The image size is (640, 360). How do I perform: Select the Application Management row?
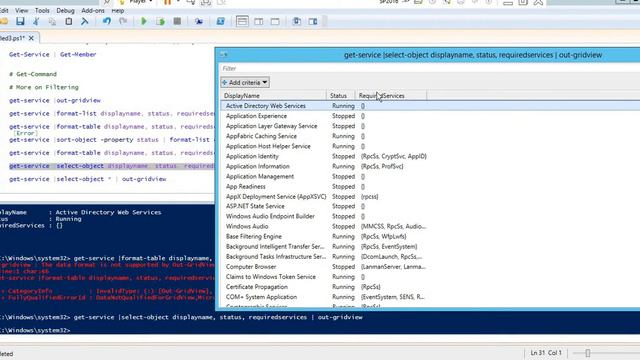pos(430,176)
